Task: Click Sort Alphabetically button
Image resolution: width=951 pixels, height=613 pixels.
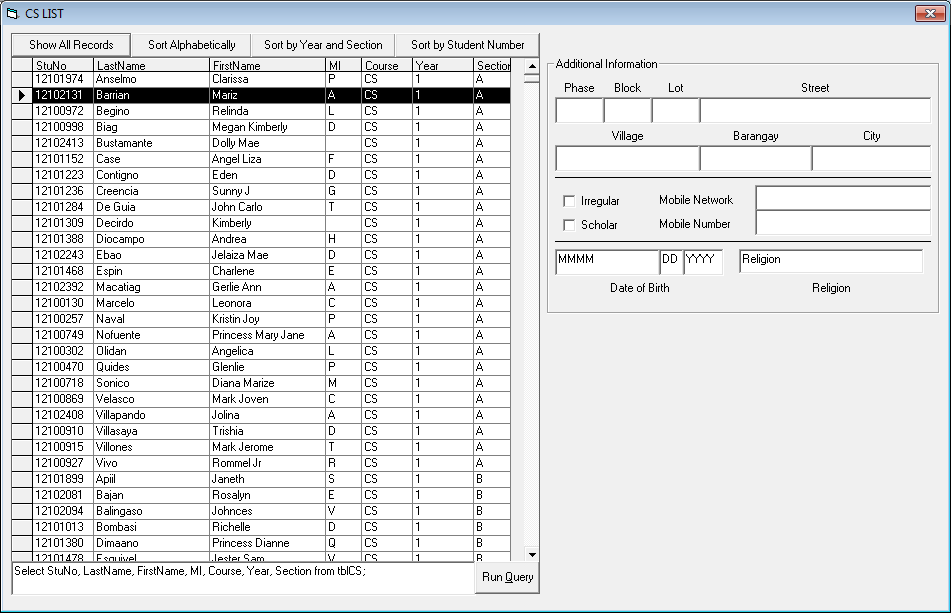Action: coord(192,45)
